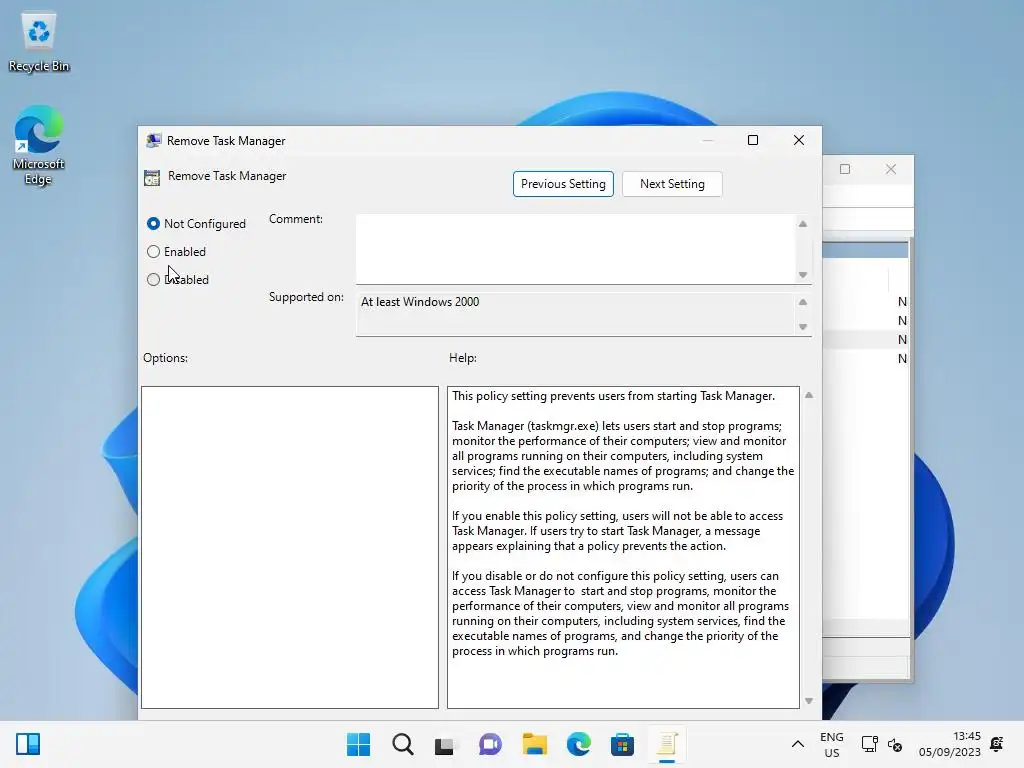Screen dimensions: 1024x768
Task: Click the notification bell tray icon
Action: (x=997, y=744)
